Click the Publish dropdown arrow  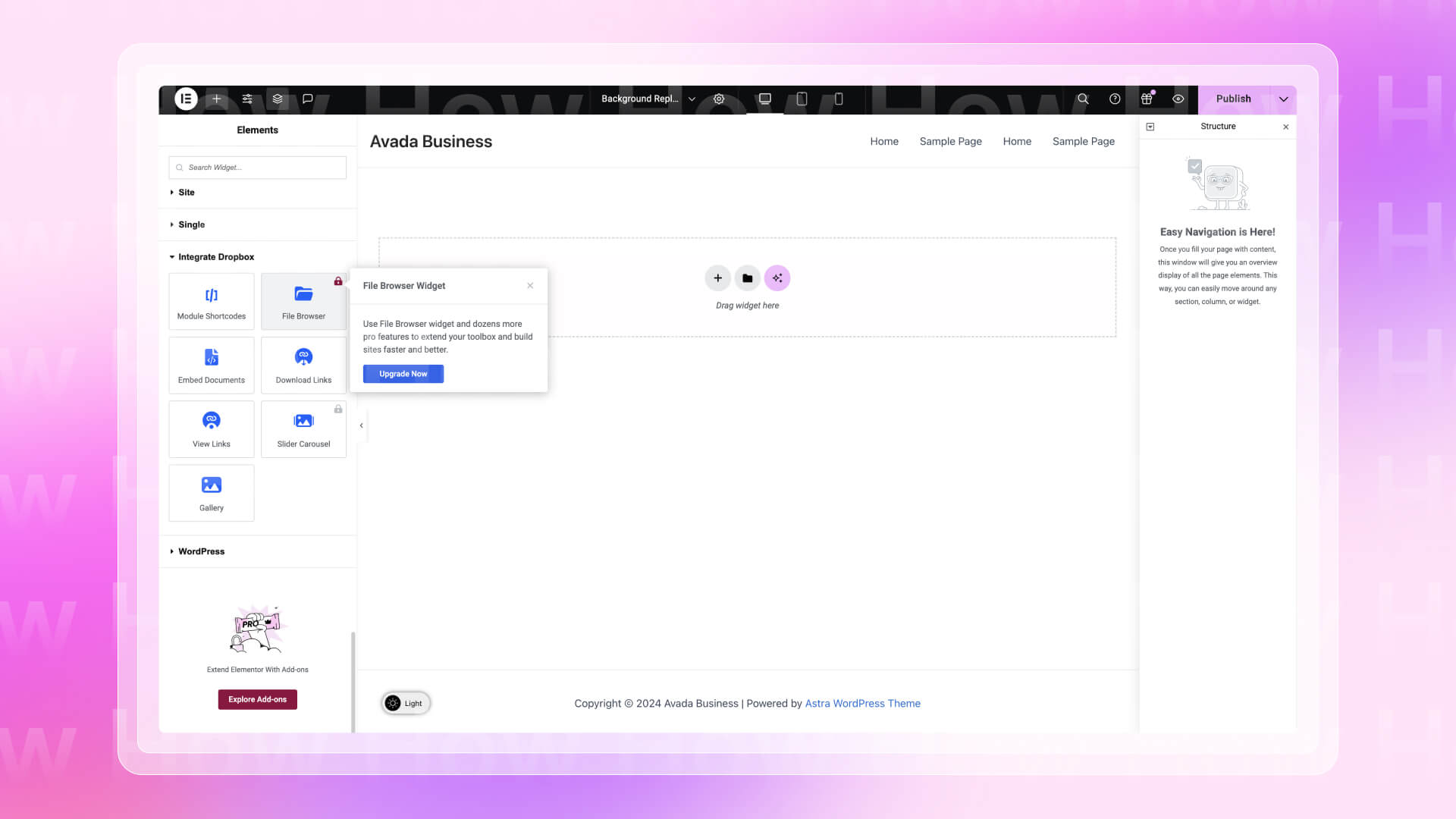pos(1284,98)
